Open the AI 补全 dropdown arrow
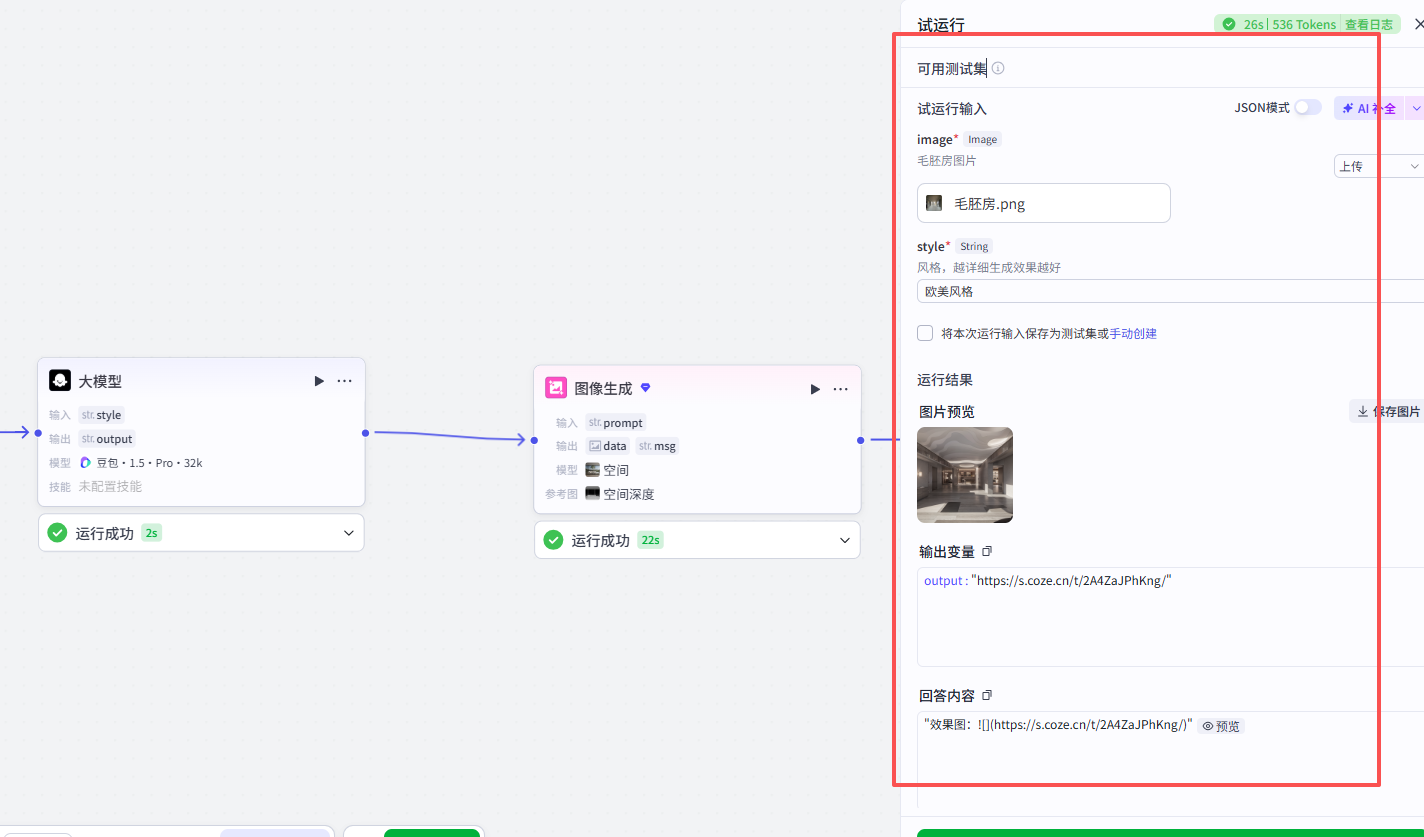 (x=1415, y=108)
